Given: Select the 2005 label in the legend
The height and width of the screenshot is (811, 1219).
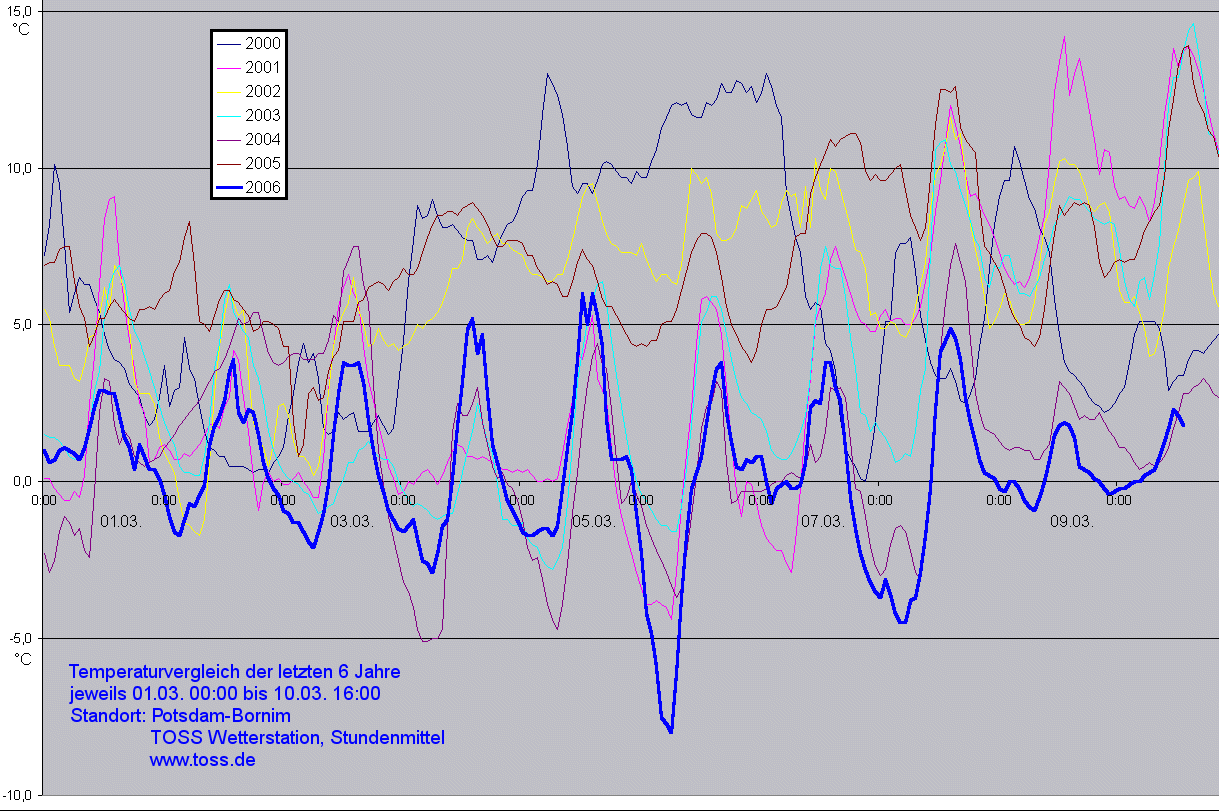Looking at the screenshot, I should 263,163.
